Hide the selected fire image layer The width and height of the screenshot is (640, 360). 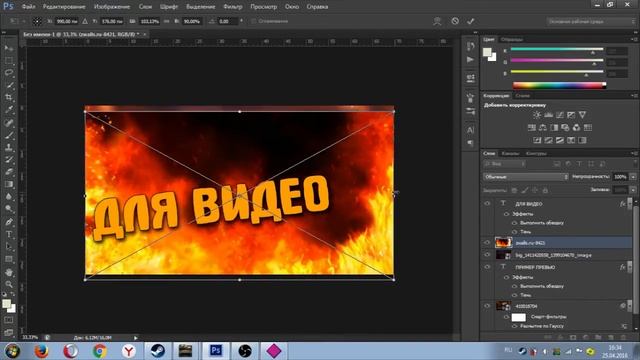pos(487,242)
